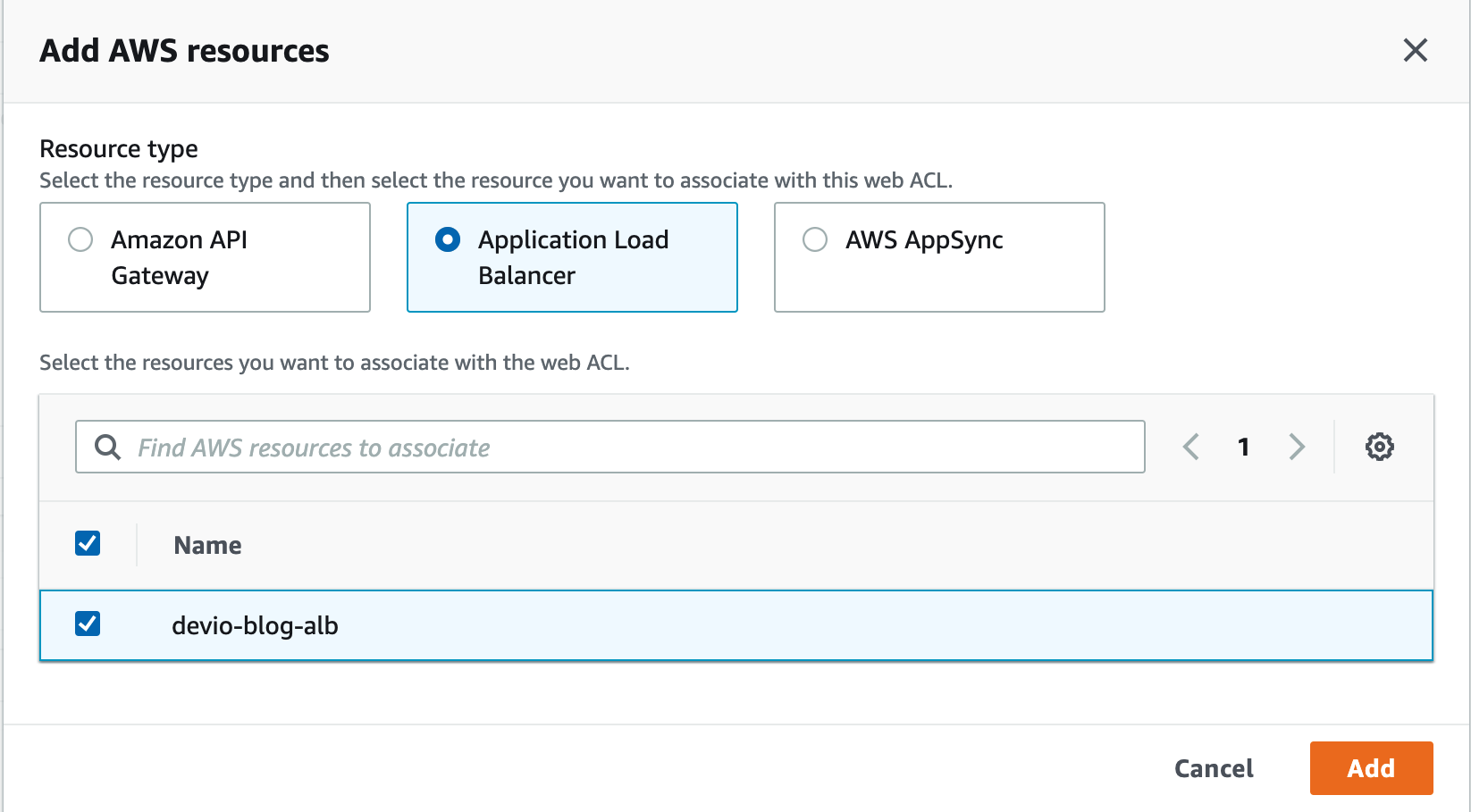Uncheck the select-all checkbox in header
Image resolution: width=1471 pixels, height=812 pixels.
click(87, 542)
